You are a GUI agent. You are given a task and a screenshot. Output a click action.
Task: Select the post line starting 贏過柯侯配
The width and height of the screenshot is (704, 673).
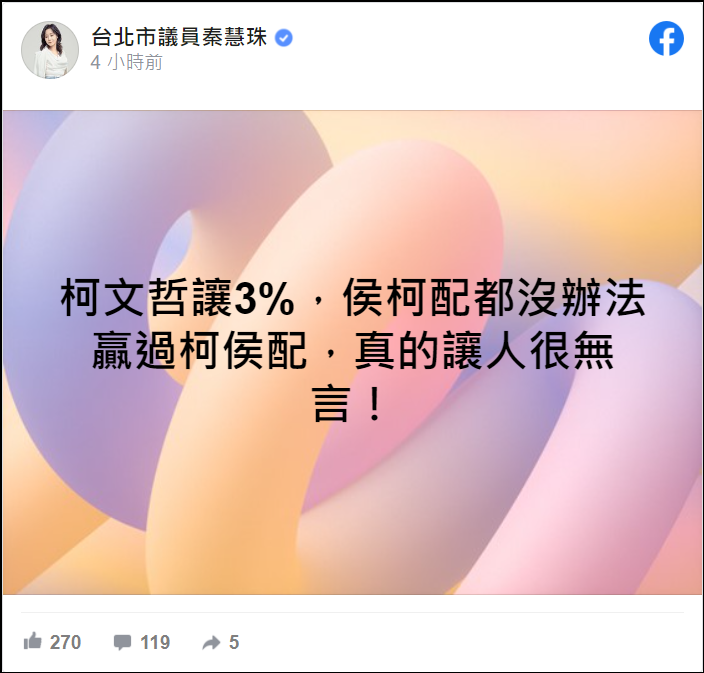pos(353,350)
